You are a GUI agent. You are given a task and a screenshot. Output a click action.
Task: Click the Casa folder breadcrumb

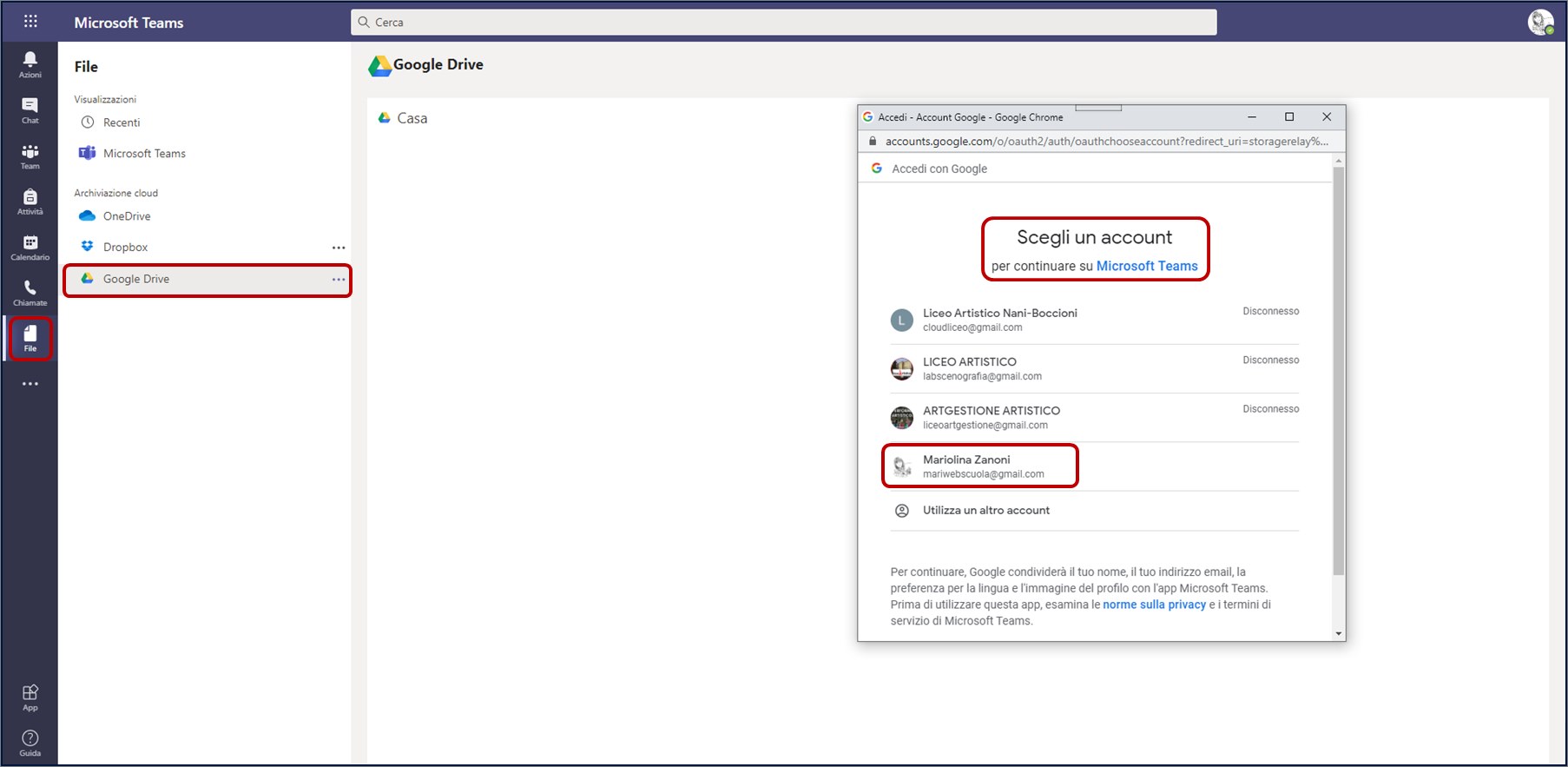pos(412,118)
